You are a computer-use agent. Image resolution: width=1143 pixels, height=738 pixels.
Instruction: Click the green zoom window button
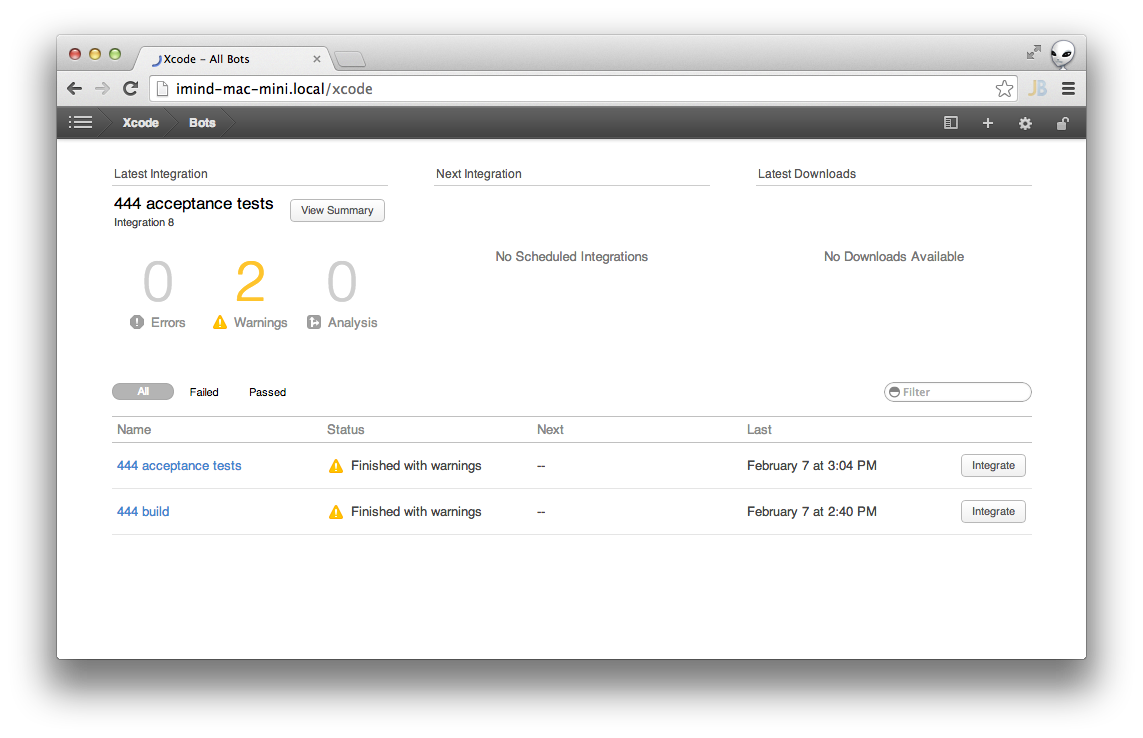115,54
